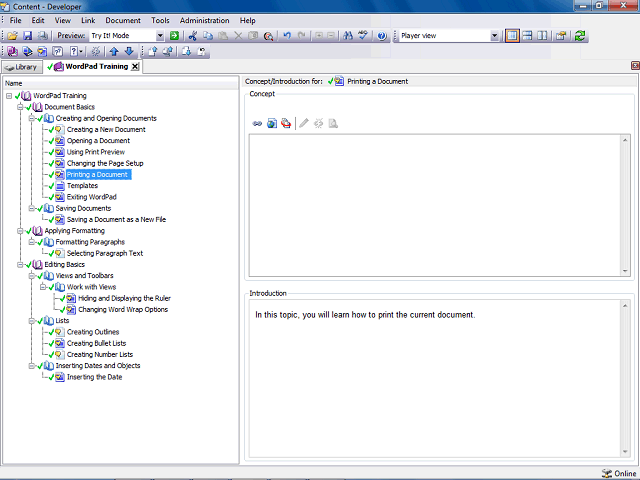Open the Edit menu
This screenshot has width=640, height=480.
click(x=38, y=20)
